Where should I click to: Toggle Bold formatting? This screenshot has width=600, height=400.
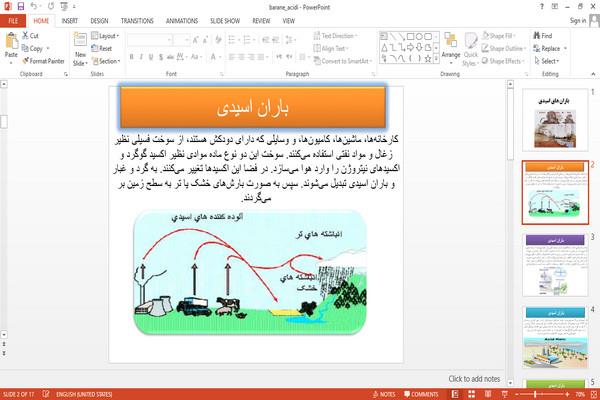coord(131,57)
